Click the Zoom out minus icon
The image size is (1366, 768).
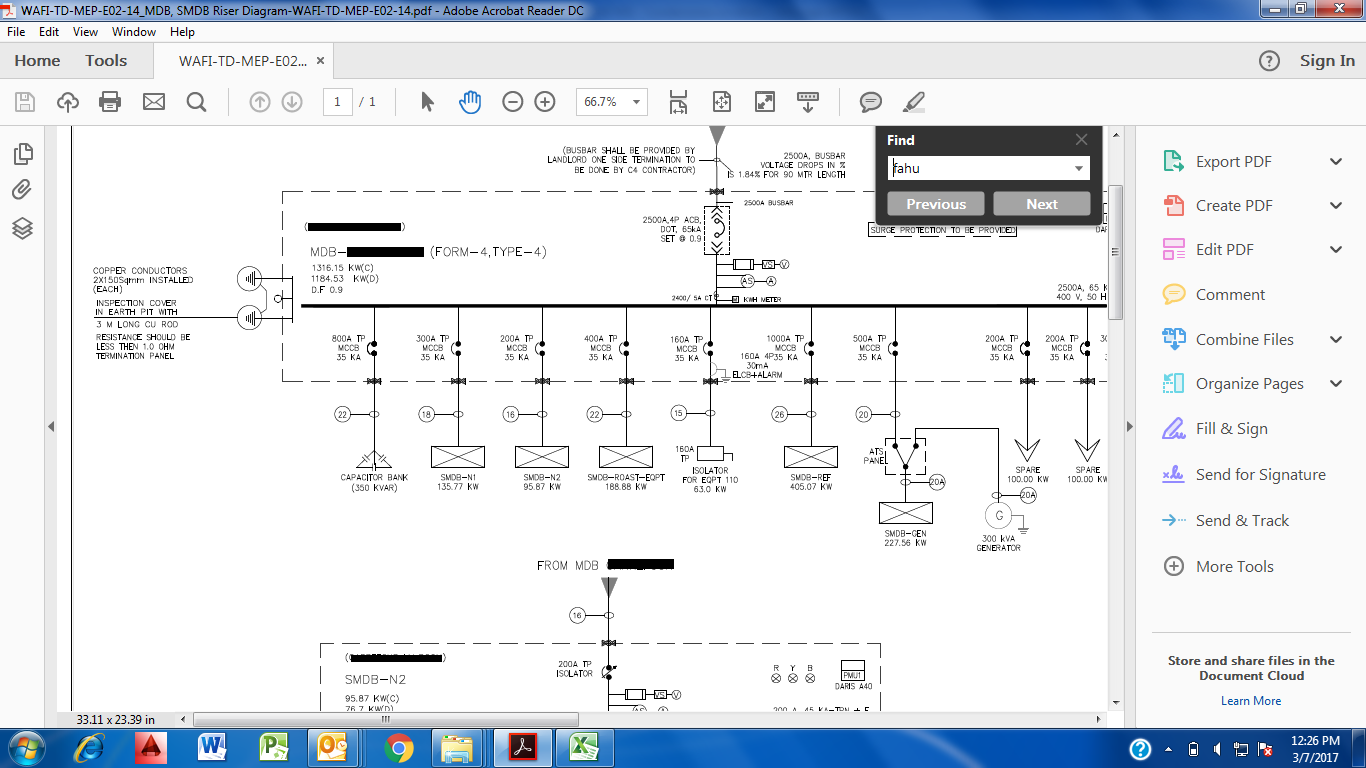point(513,102)
